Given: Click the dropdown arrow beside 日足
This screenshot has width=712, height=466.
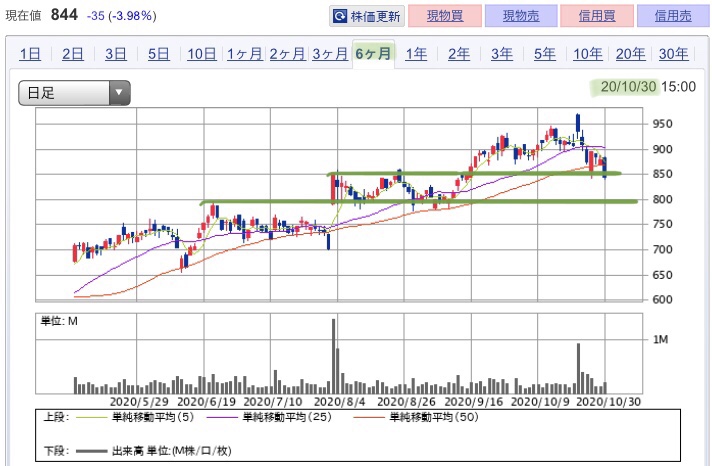Looking at the screenshot, I should (x=119, y=93).
